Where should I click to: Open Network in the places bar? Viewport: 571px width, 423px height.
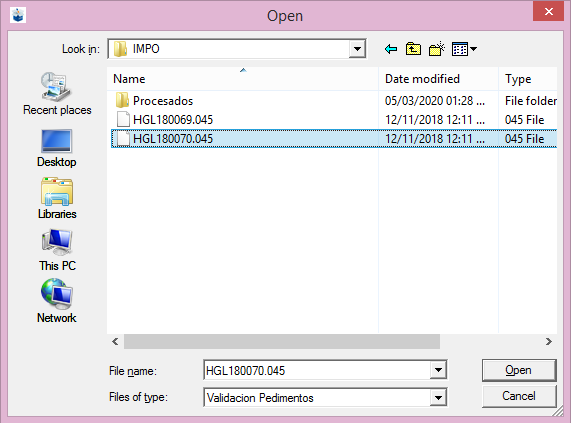click(57, 301)
